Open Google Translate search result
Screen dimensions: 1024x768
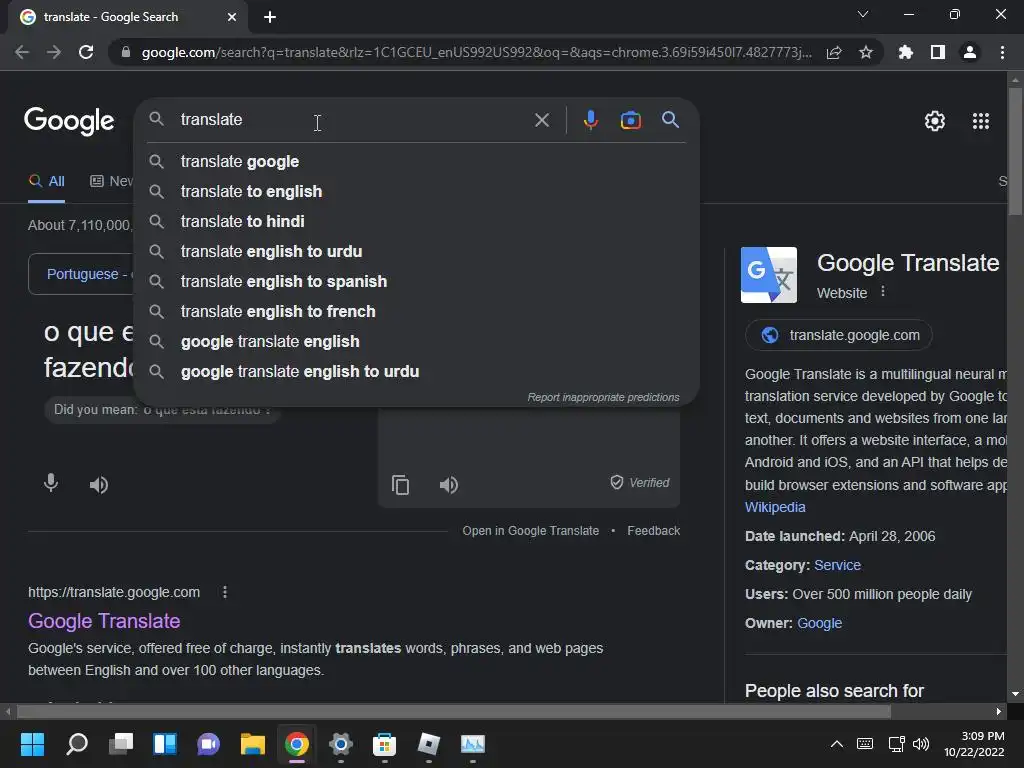point(104,620)
